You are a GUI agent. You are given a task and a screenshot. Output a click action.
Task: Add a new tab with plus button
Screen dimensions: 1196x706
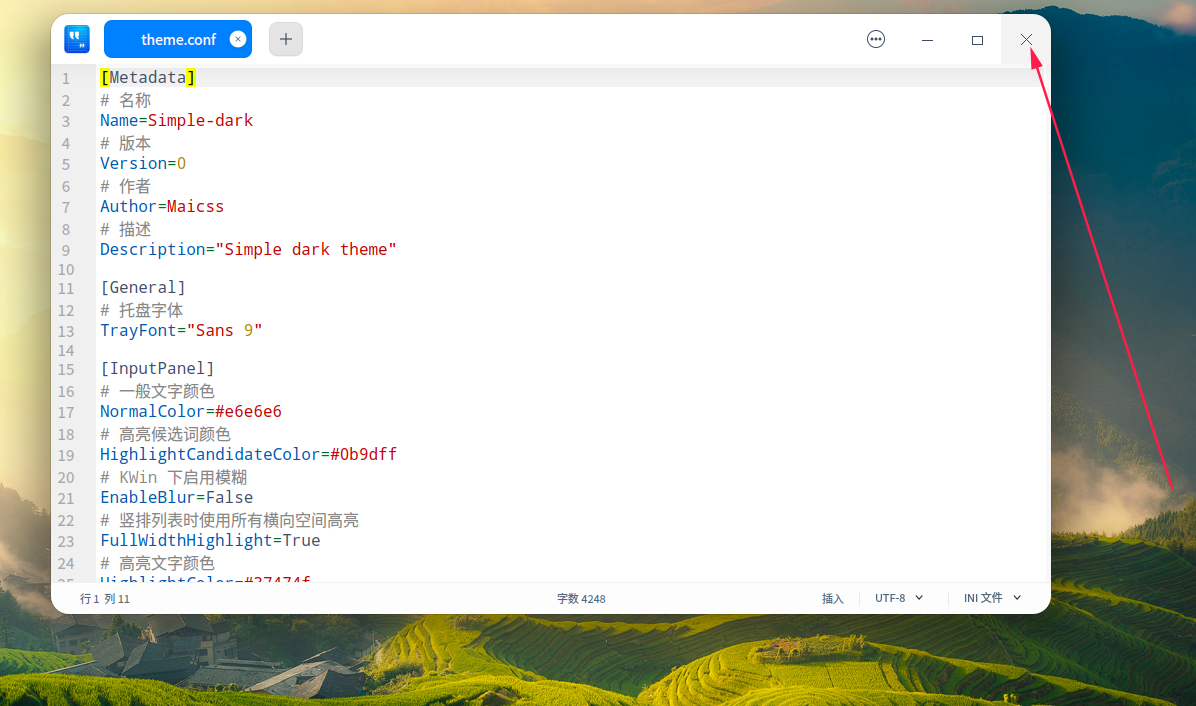pos(286,39)
